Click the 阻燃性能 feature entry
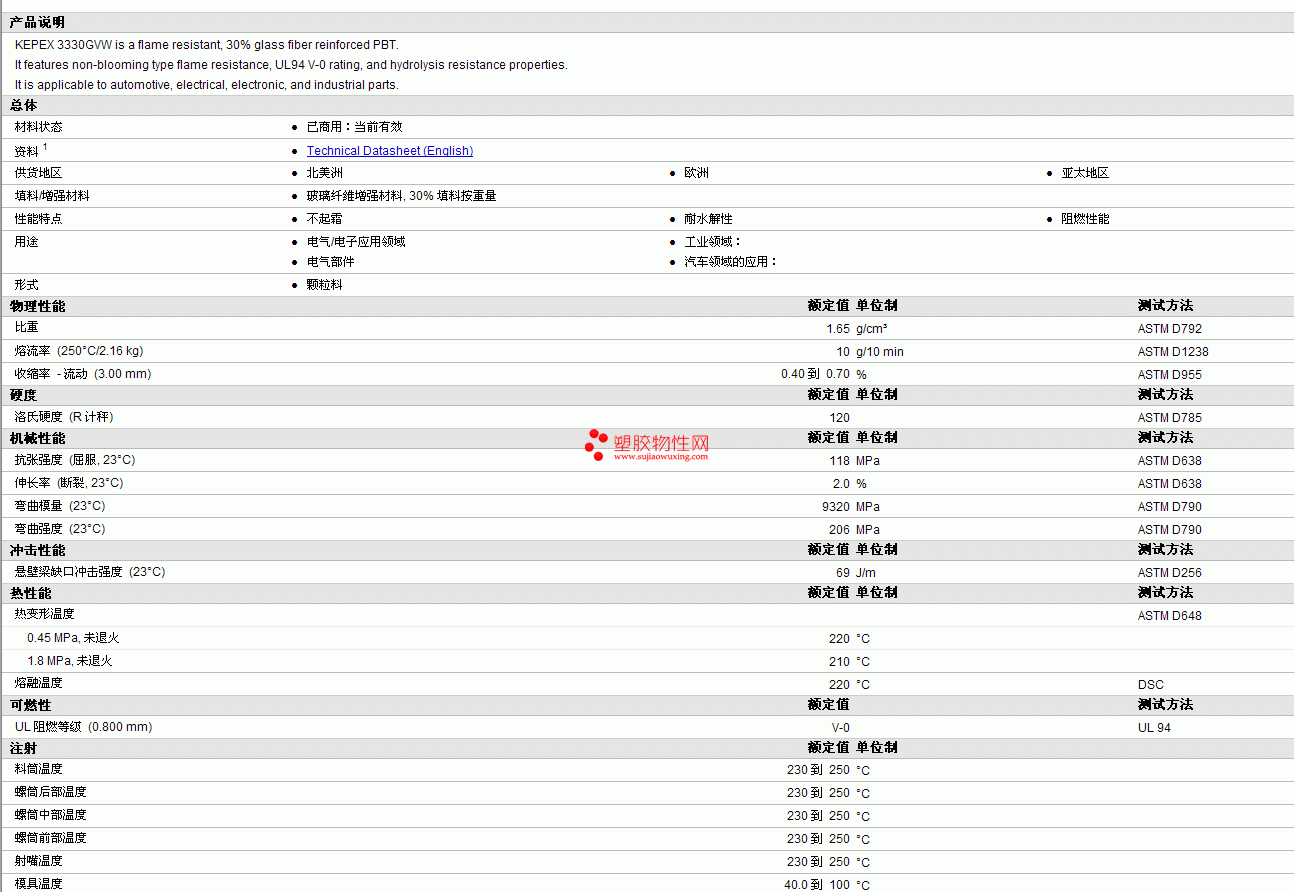Screen dimensions: 1294x892 tap(1085, 219)
